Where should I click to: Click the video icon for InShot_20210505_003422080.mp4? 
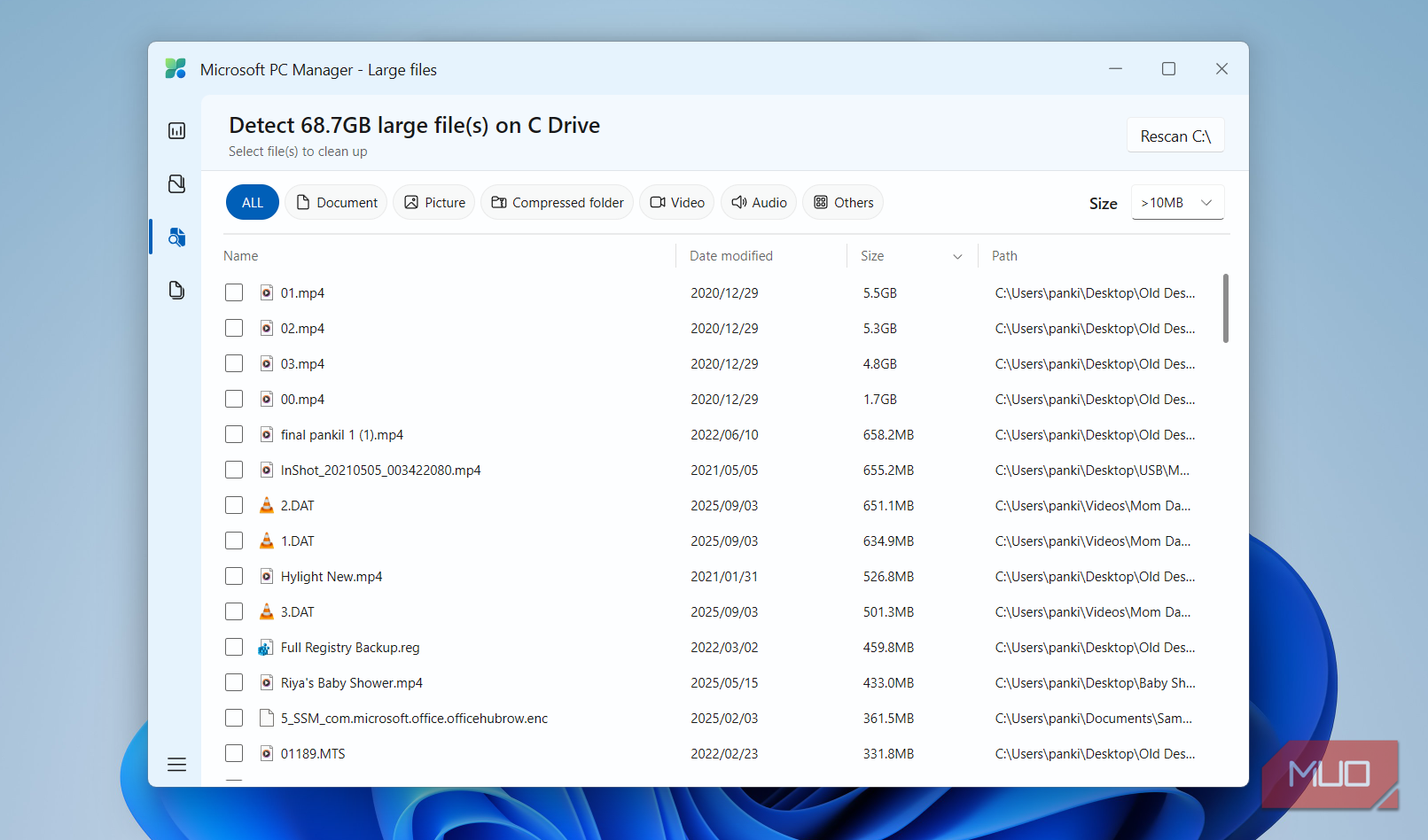pos(266,470)
